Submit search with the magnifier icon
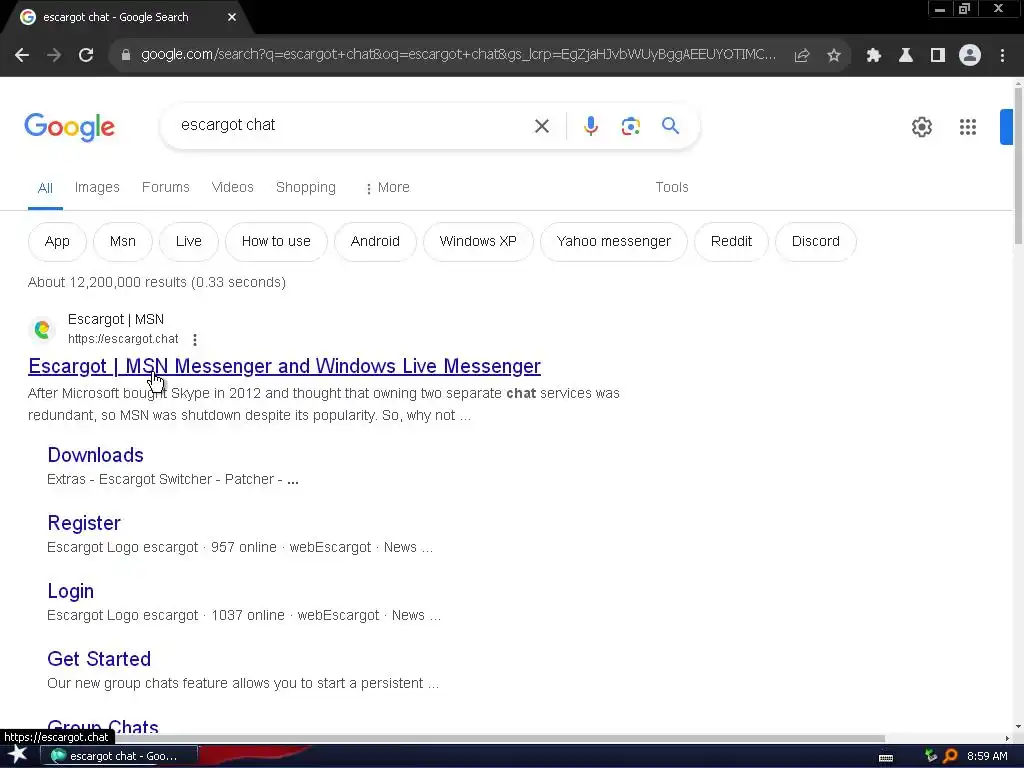The height and width of the screenshot is (768, 1024). coord(671,125)
